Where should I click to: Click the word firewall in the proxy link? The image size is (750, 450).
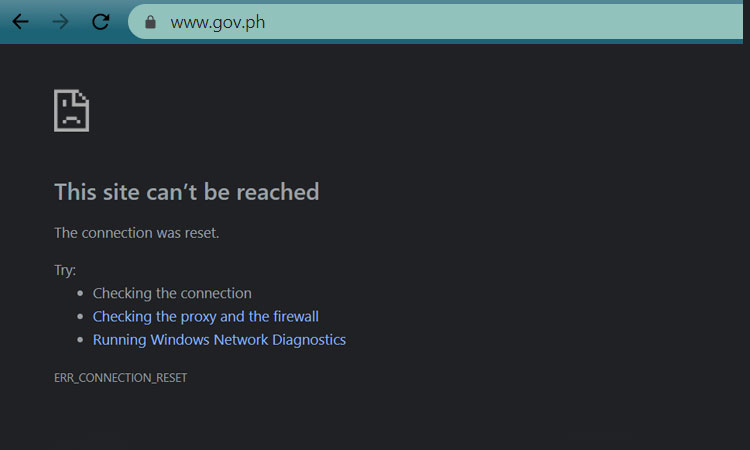tap(296, 316)
